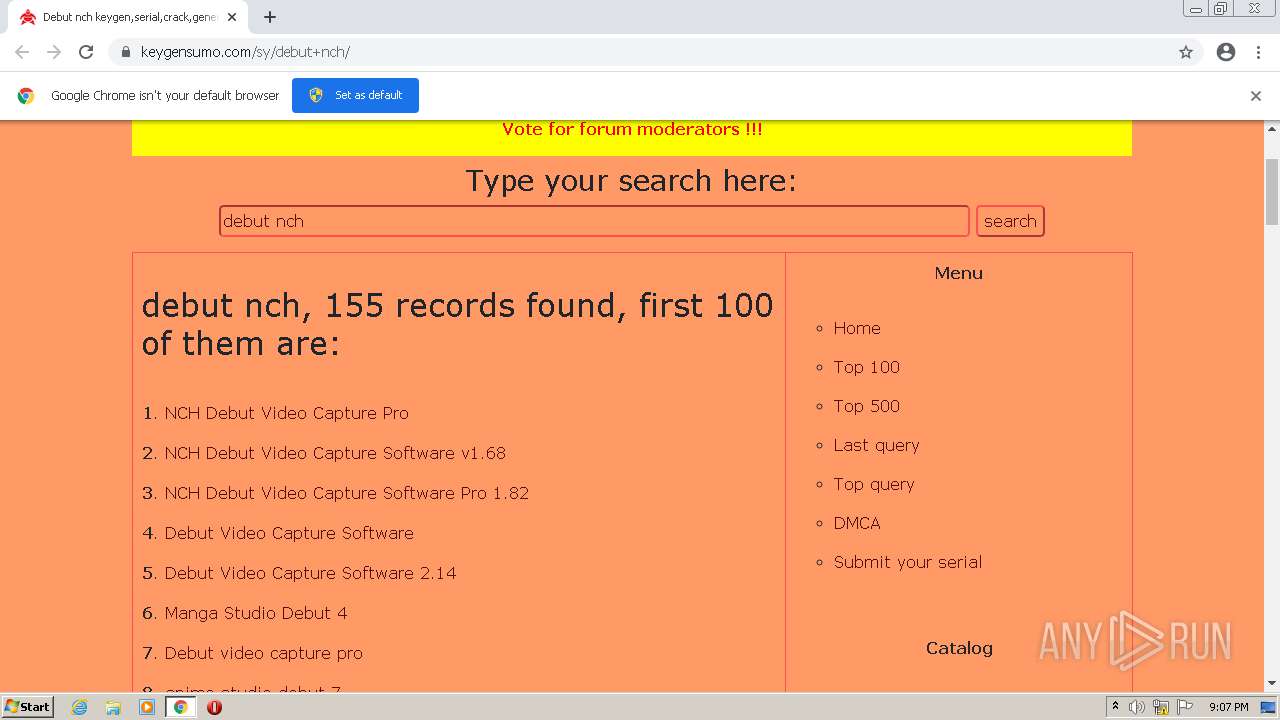Open the Chrome three-dot menu
Image resolution: width=1280 pixels, height=720 pixels.
1258,52
